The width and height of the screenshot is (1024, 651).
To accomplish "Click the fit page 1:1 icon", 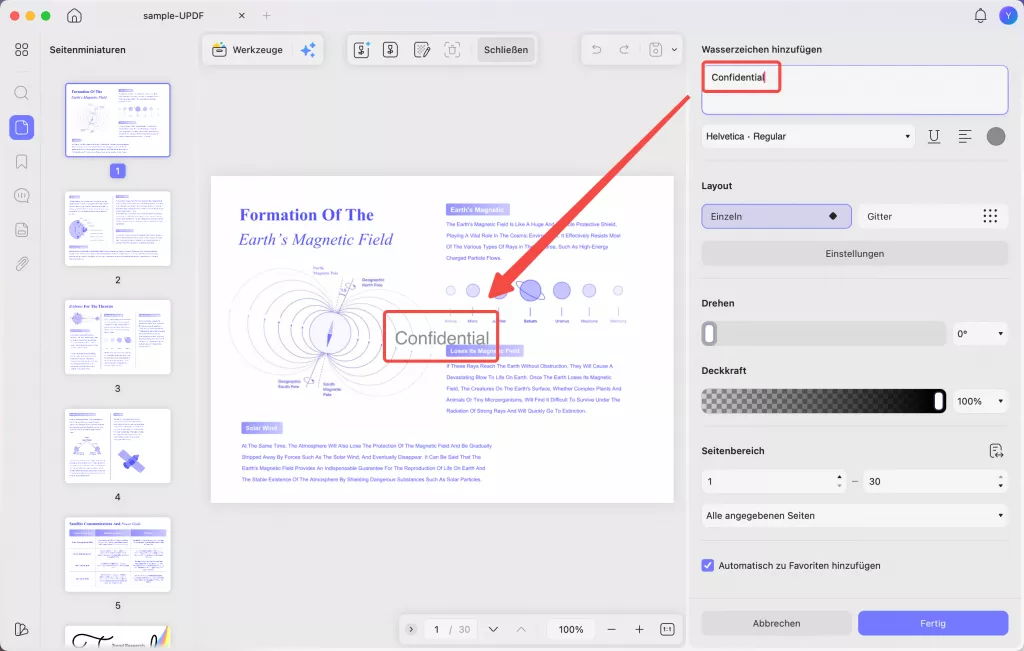I will (667, 629).
